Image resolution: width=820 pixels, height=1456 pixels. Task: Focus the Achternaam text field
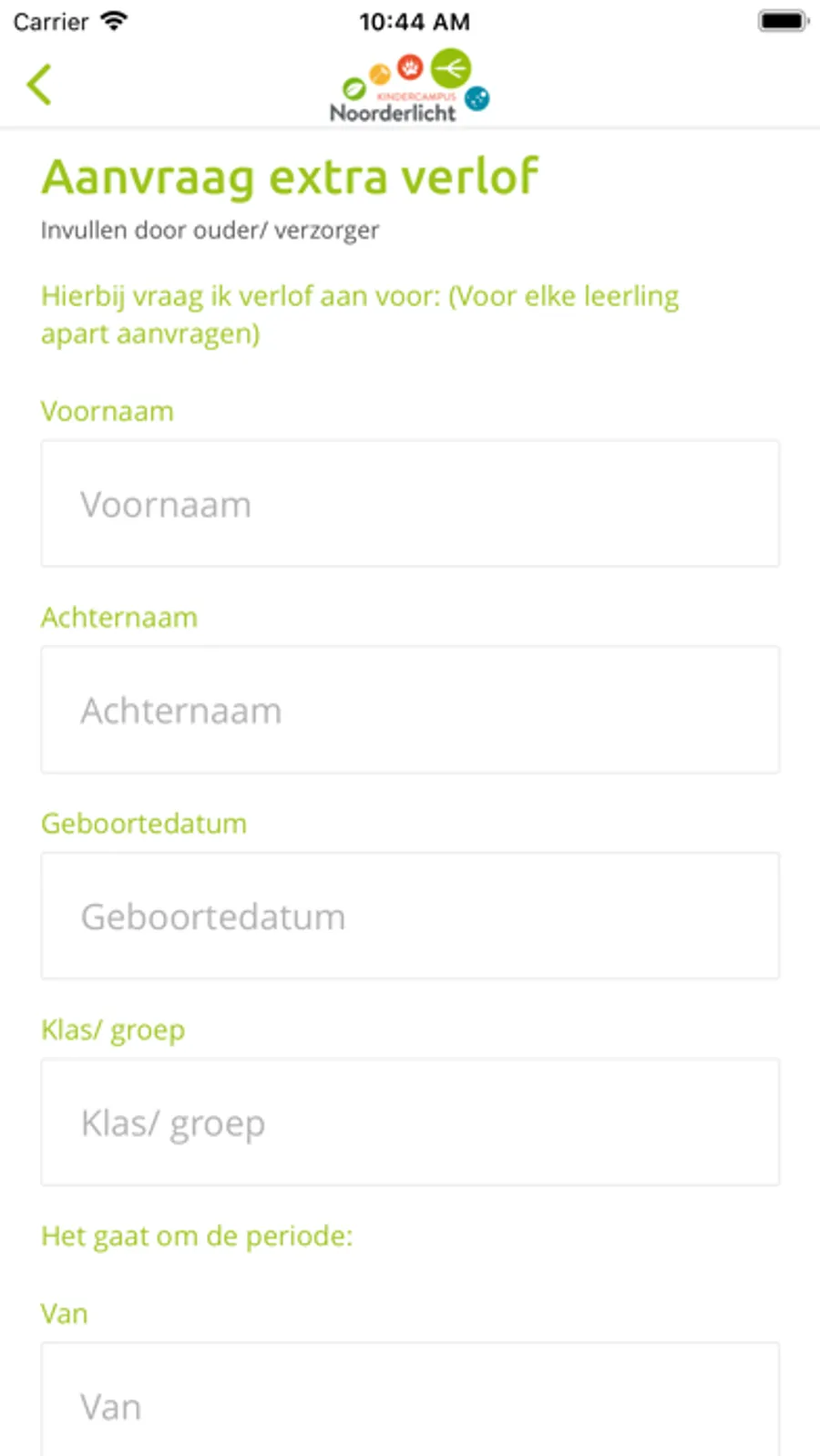(x=410, y=710)
